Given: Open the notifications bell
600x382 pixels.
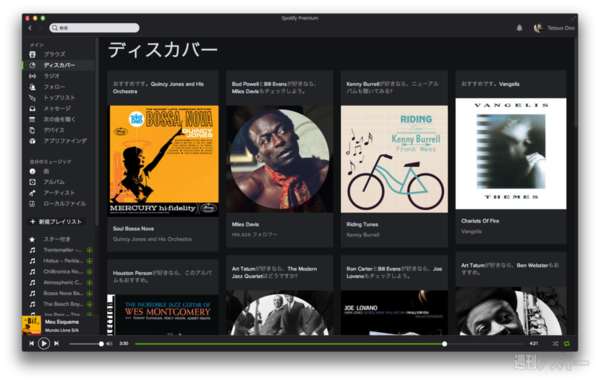Looking at the screenshot, I should (519, 28).
